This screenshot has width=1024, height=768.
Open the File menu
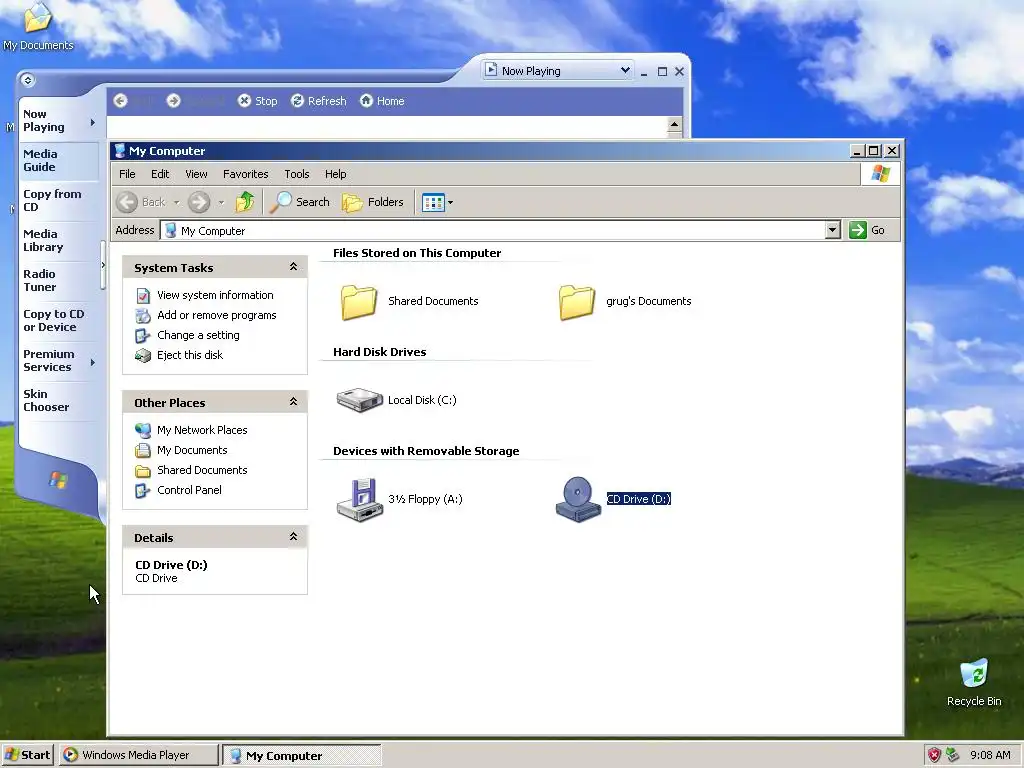click(127, 174)
